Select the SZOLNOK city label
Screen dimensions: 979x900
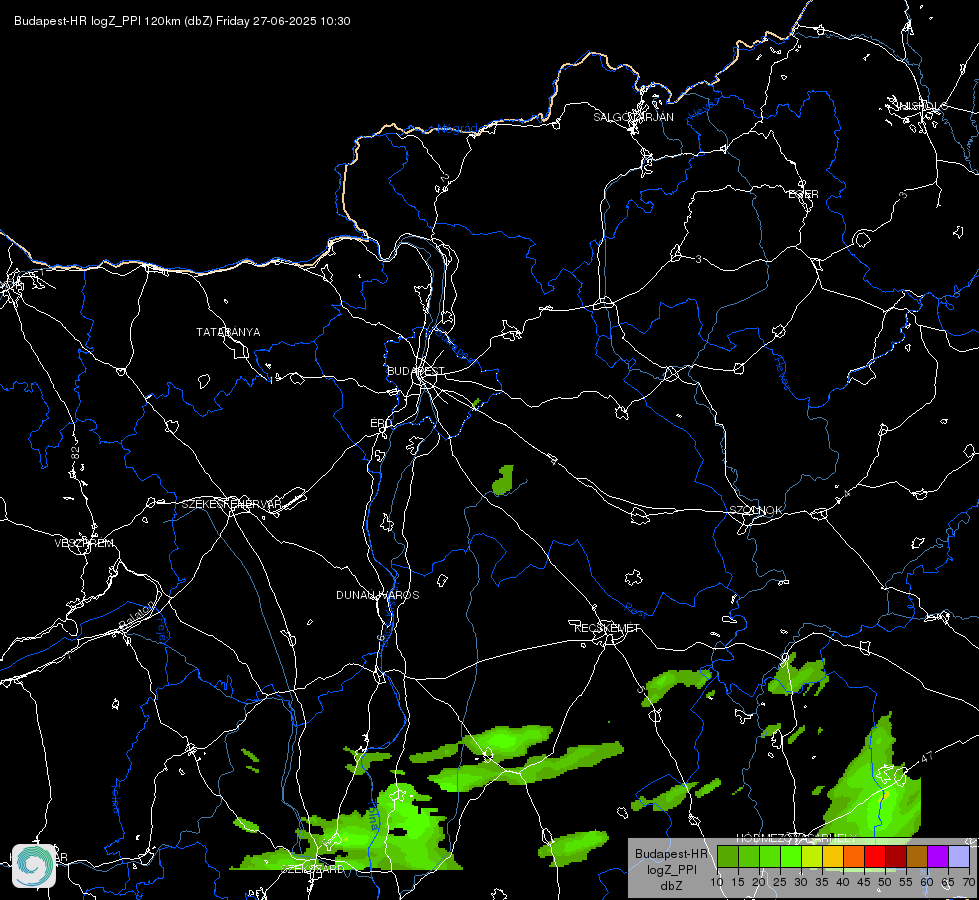tap(755, 510)
